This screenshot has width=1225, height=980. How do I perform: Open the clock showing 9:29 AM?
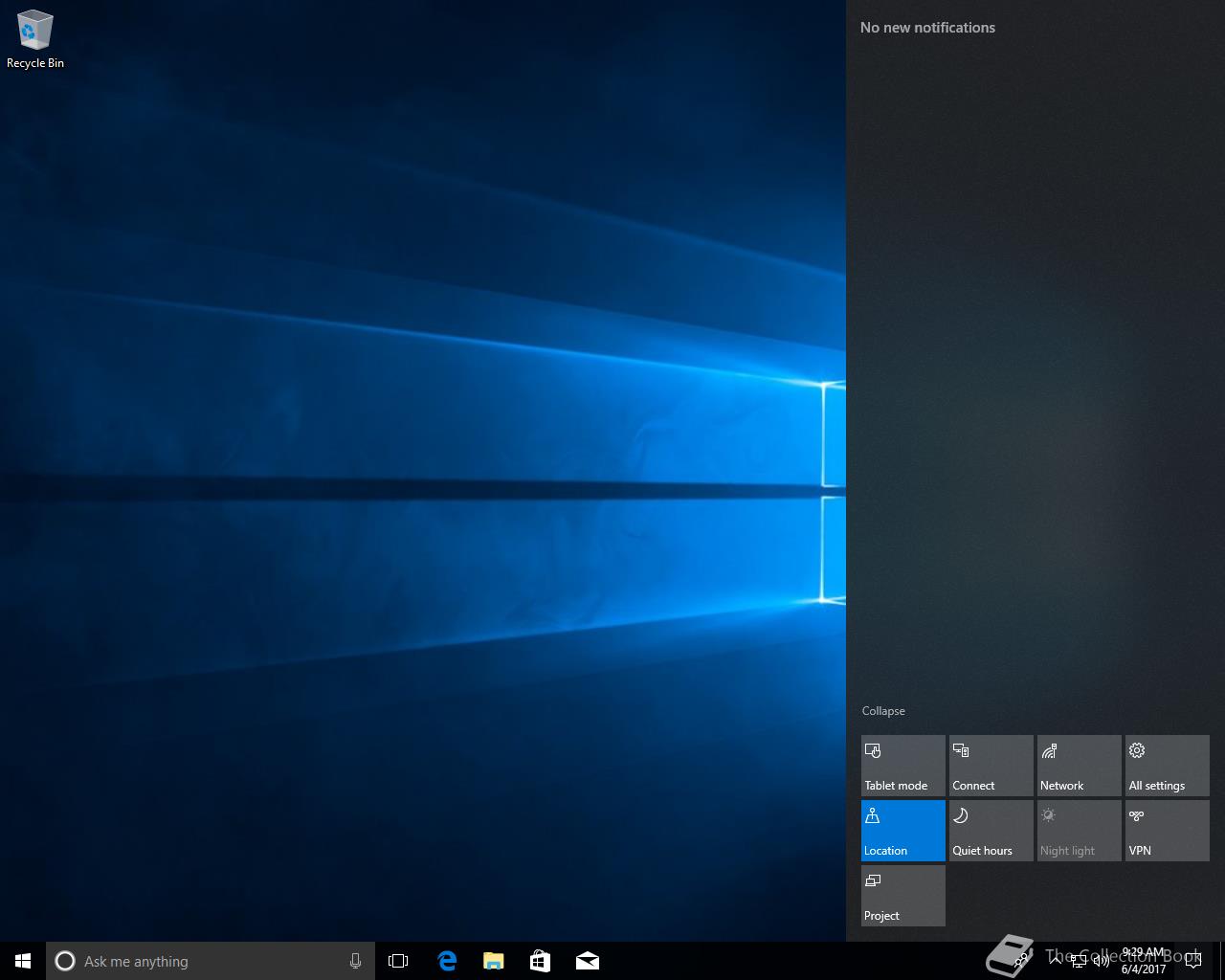click(x=1144, y=961)
